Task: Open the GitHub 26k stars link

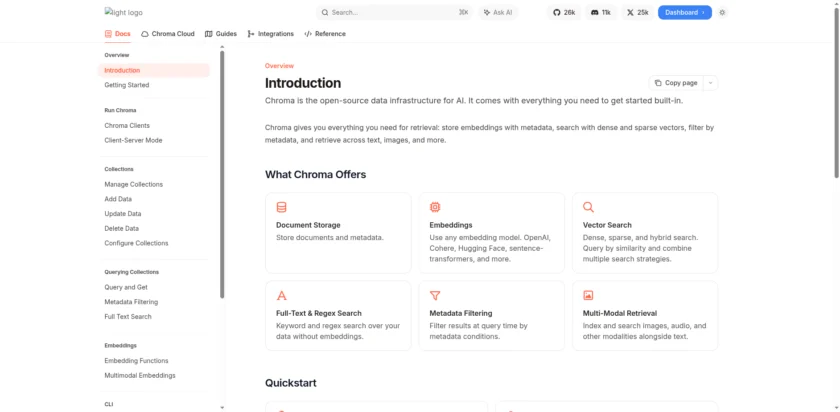Action: [x=564, y=13]
